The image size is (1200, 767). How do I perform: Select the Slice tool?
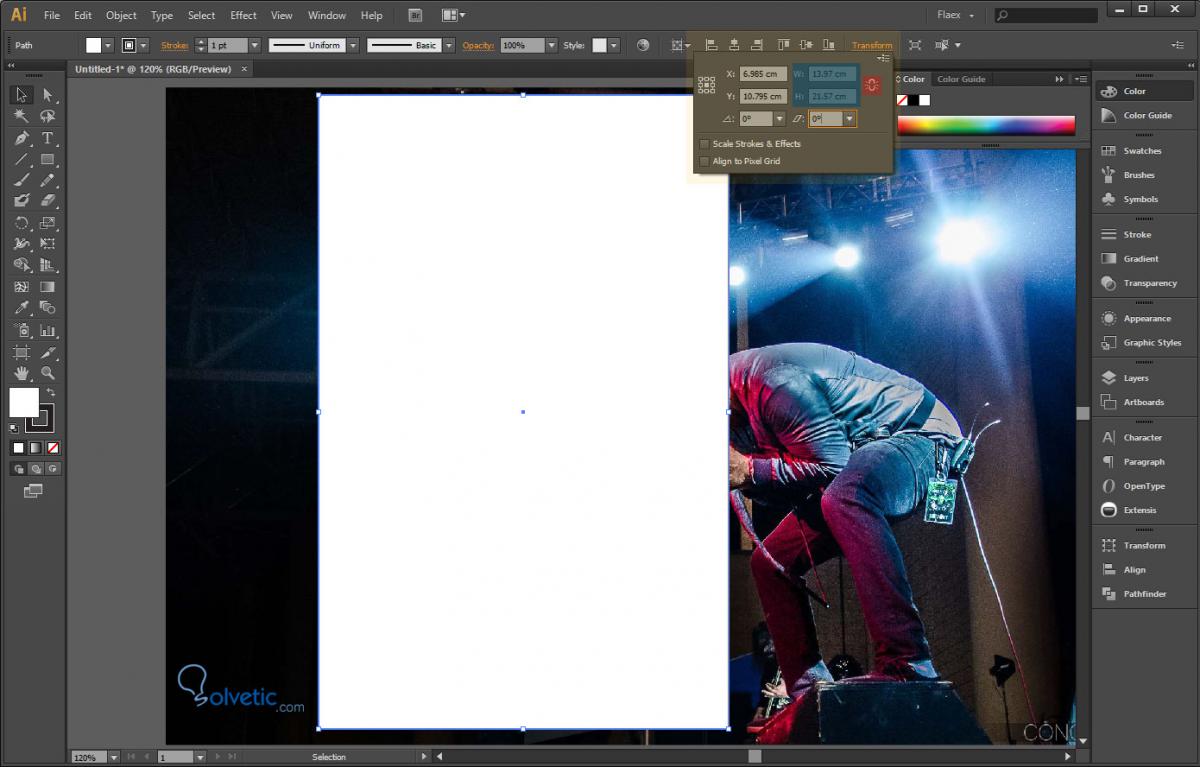click(47, 352)
